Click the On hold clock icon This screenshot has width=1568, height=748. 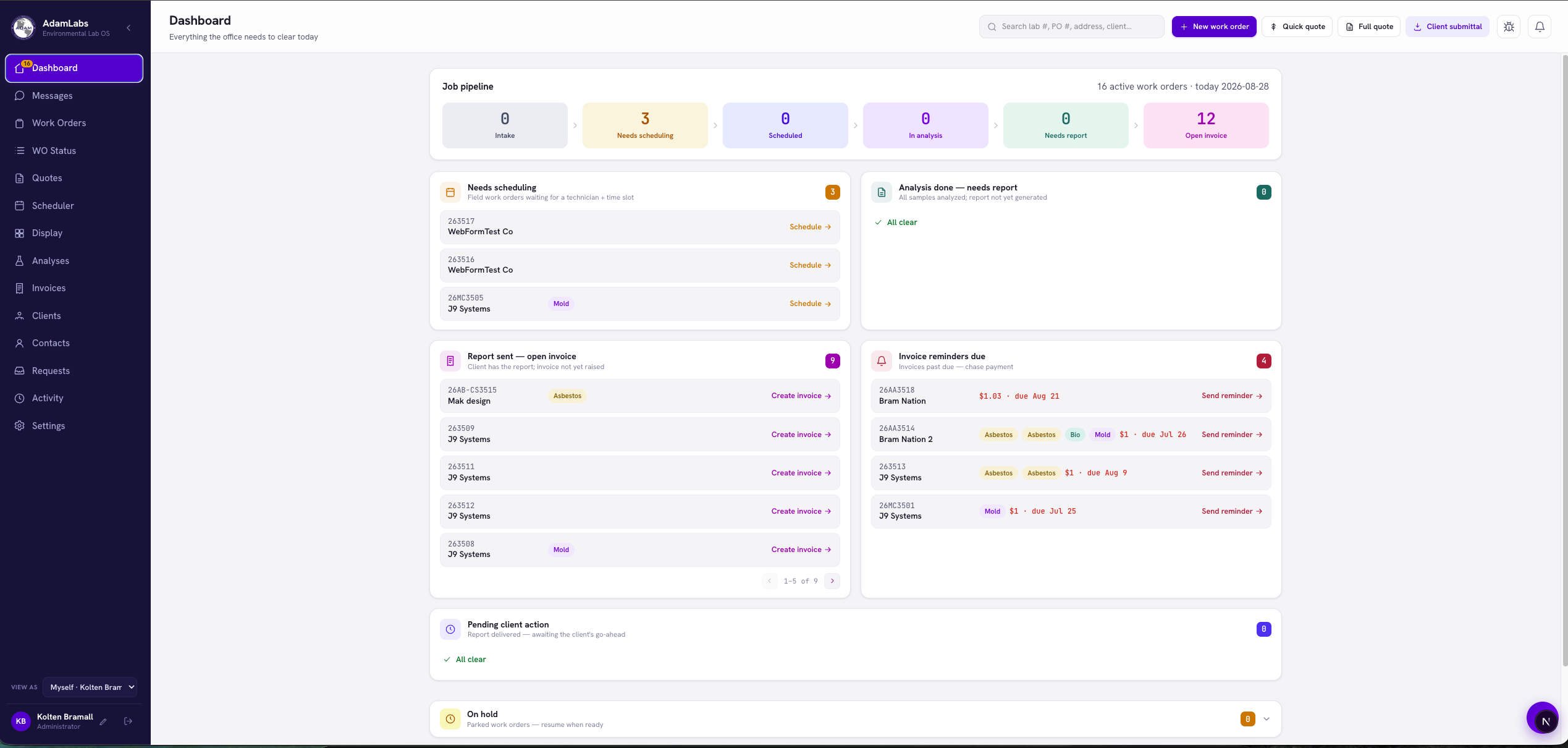pyautogui.click(x=450, y=719)
